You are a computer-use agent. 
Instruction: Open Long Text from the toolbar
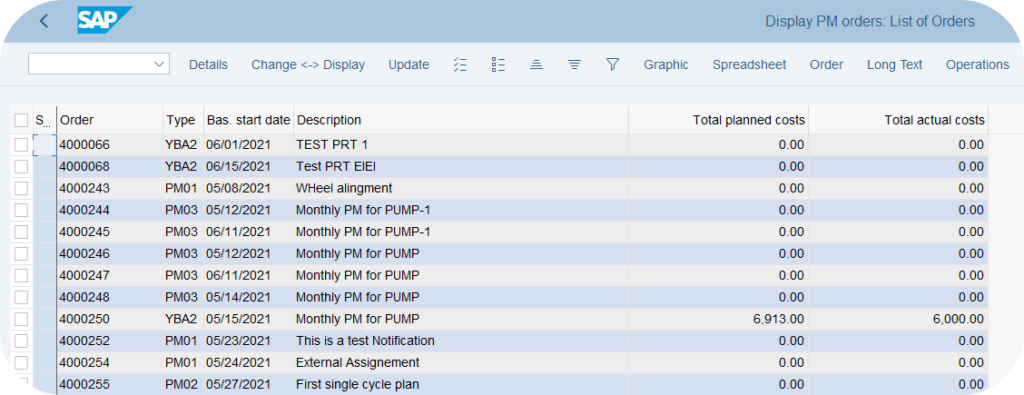pos(895,65)
